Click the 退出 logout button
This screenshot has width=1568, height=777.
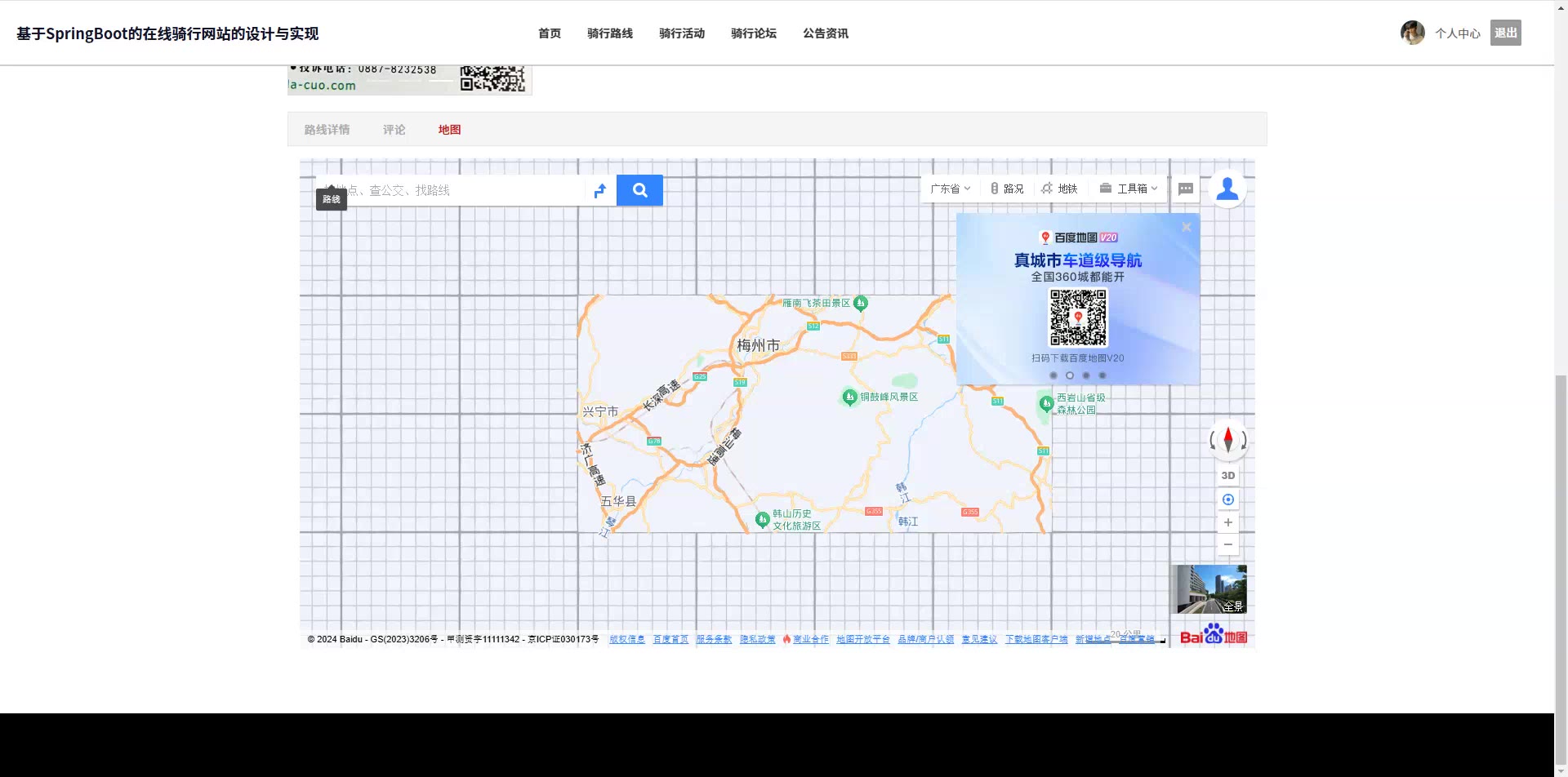(1505, 33)
